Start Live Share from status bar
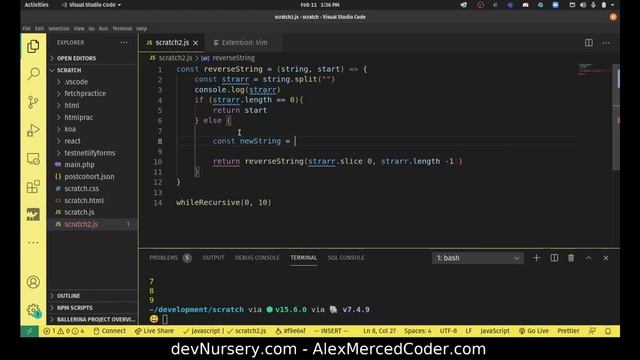Viewport: 640px width, 360px height. point(154,331)
